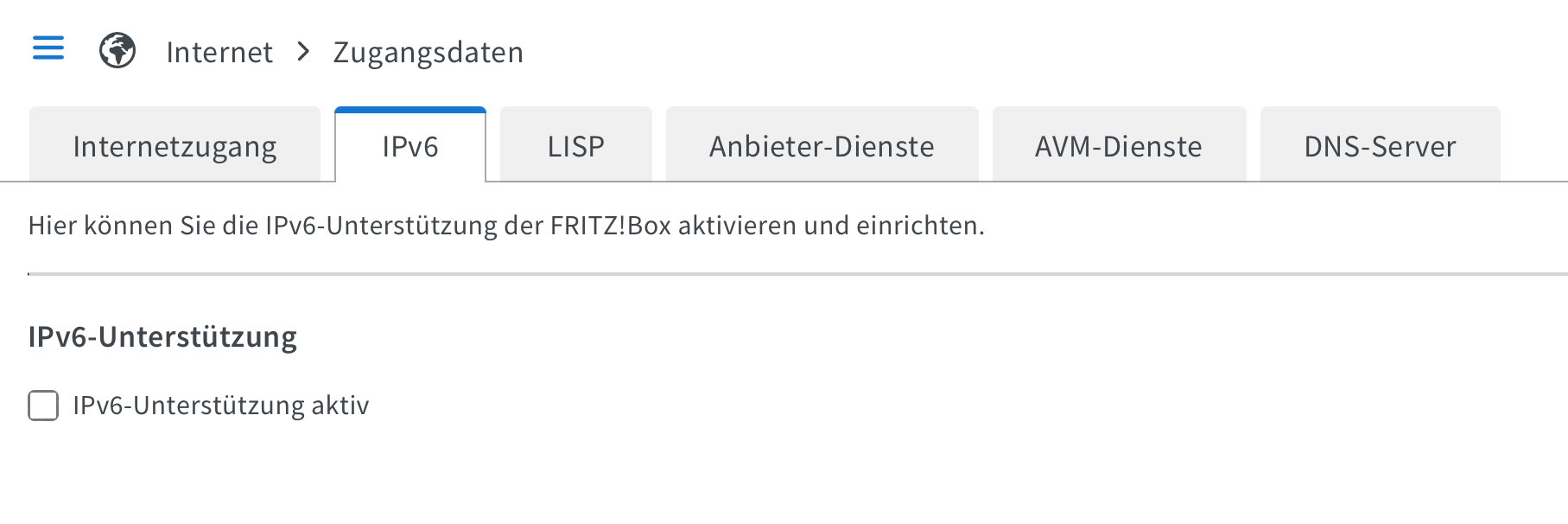This screenshot has width=1568, height=524.
Task: Click the breadcrumb chevron arrow
Action: click(x=303, y=52)
